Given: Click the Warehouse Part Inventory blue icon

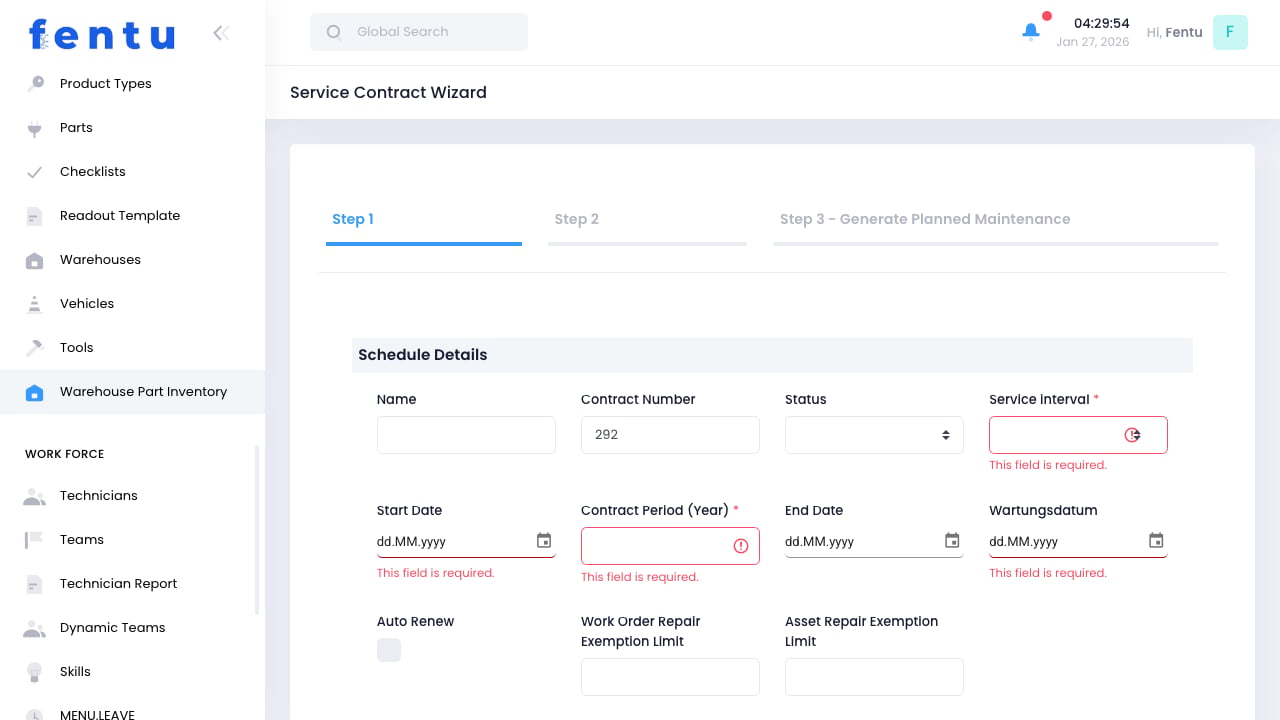Looking at the screenshot, I should [35, 392].
